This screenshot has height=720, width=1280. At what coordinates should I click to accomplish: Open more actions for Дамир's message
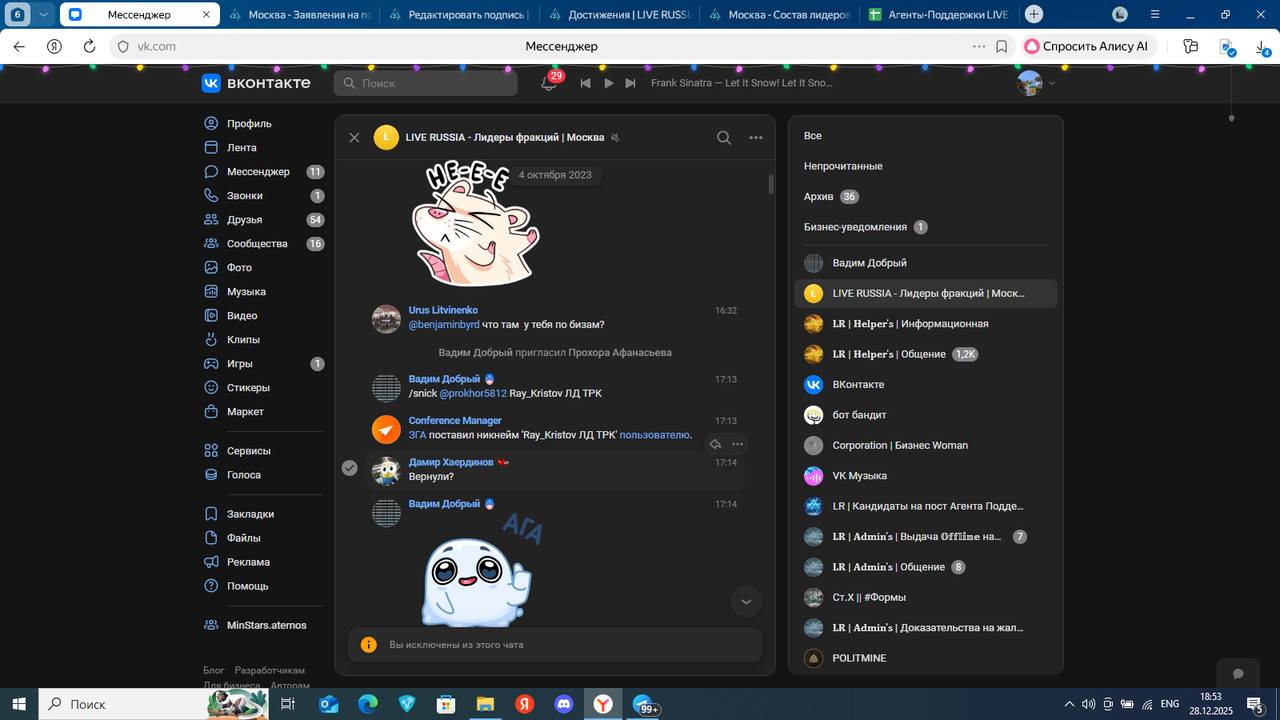[737, 444]
